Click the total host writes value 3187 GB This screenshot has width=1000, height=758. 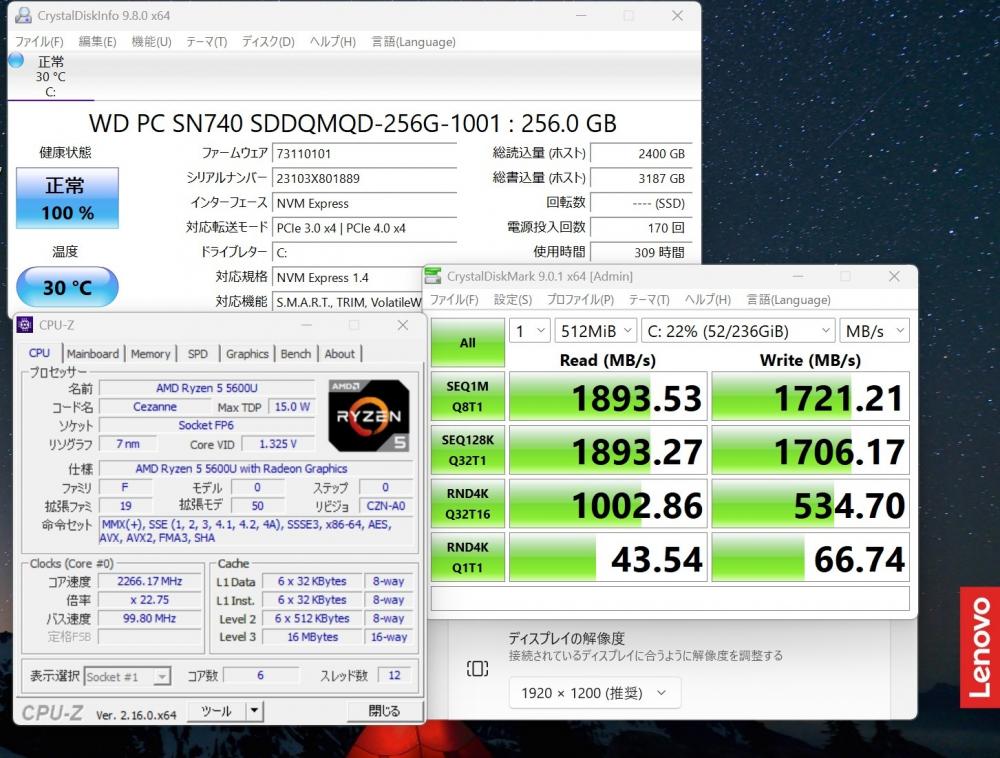tap(641, 179)
